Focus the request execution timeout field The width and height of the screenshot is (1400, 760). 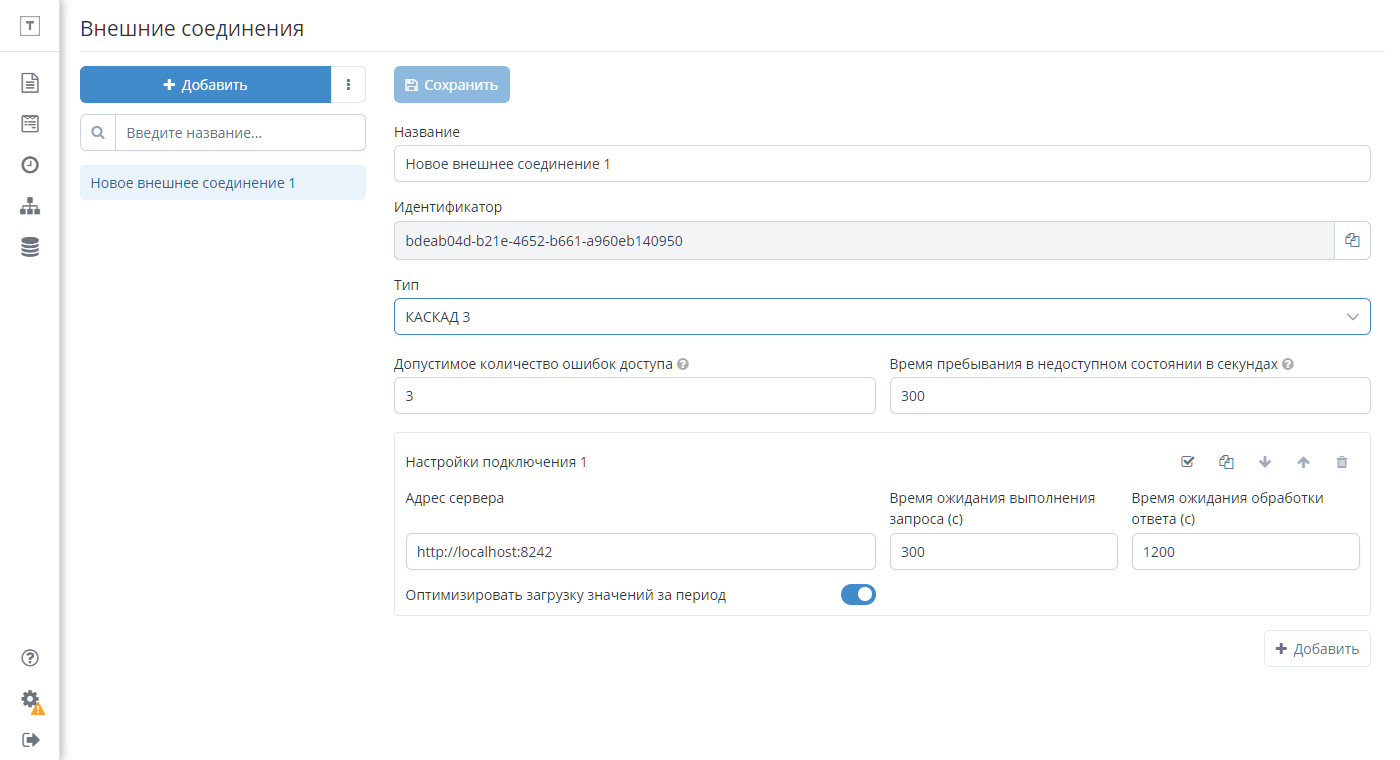[1004, 551]
